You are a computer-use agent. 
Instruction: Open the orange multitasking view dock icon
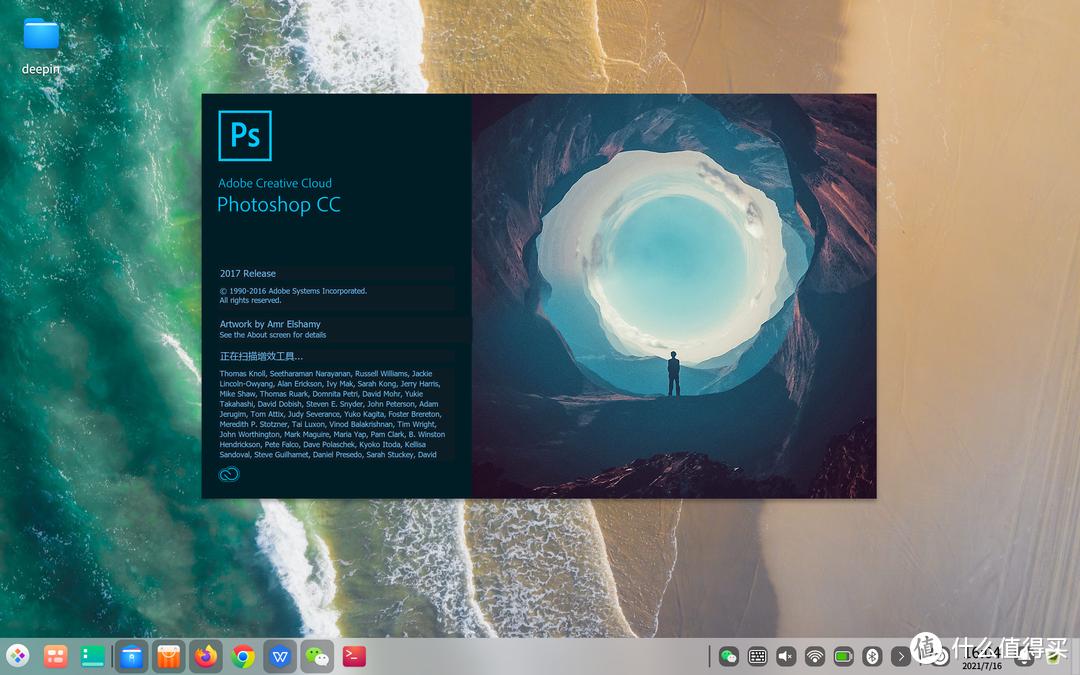55,656
